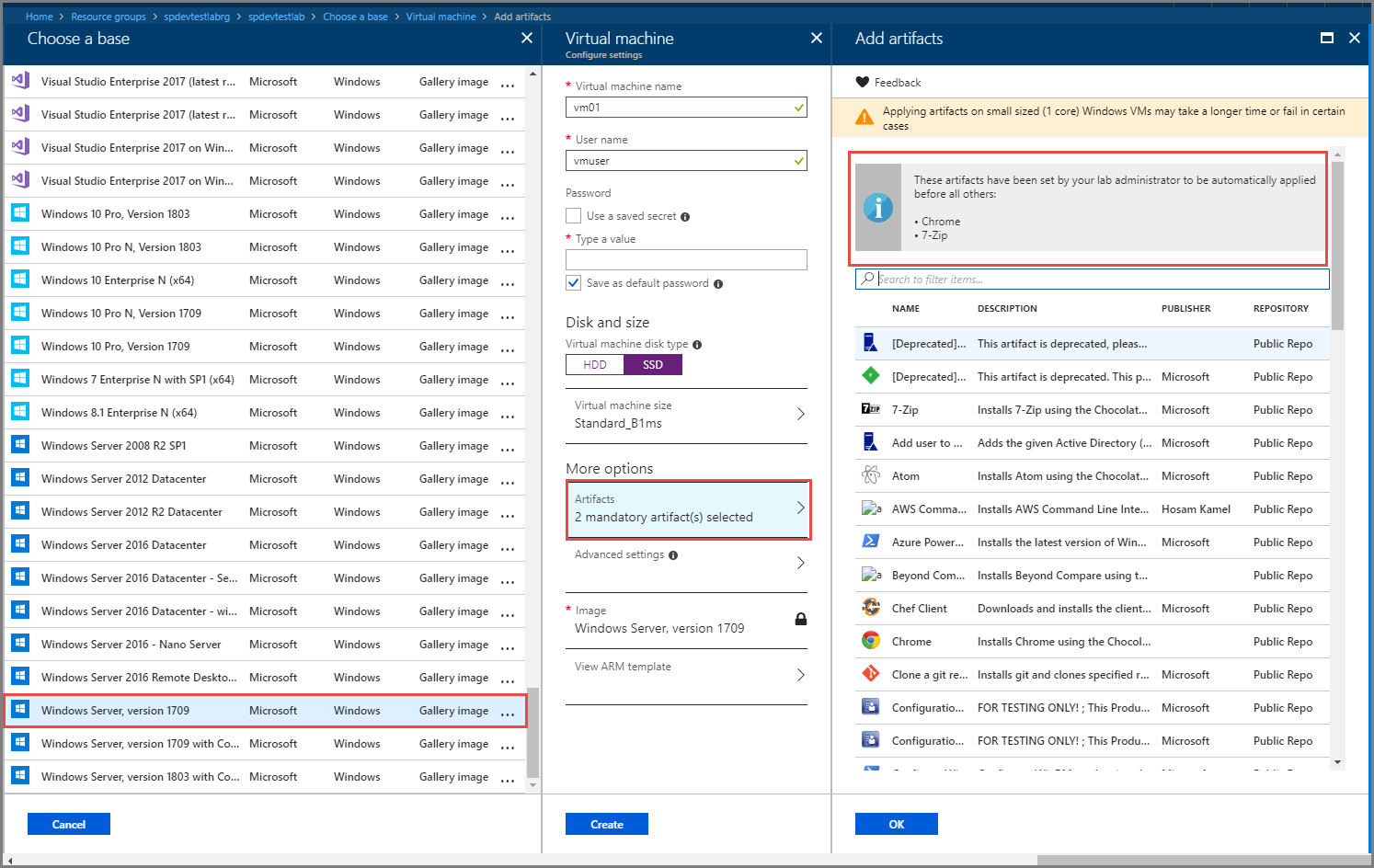The width and height of the screenshot is (1374, 868).
Task: Open Virtual machine size Standard_B1ms
Action: tap(686, 415)
